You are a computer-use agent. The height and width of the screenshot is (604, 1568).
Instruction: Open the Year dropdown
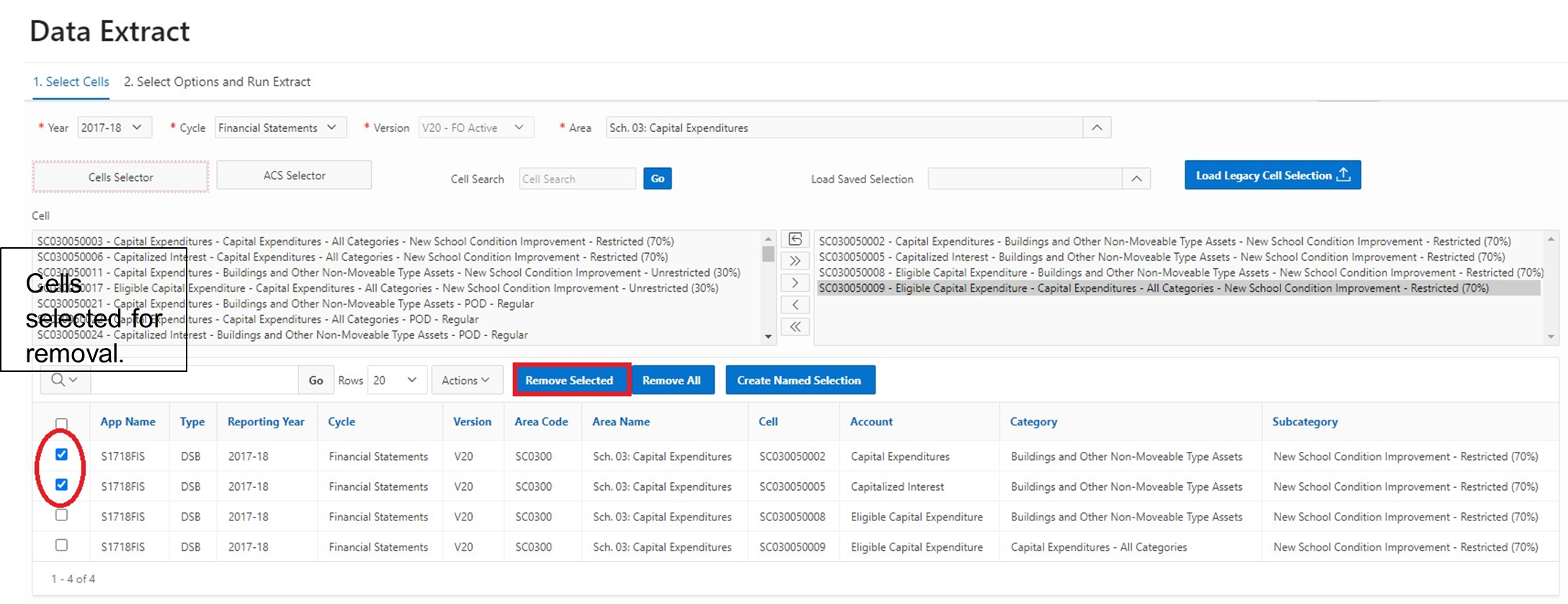click(114, 128)
